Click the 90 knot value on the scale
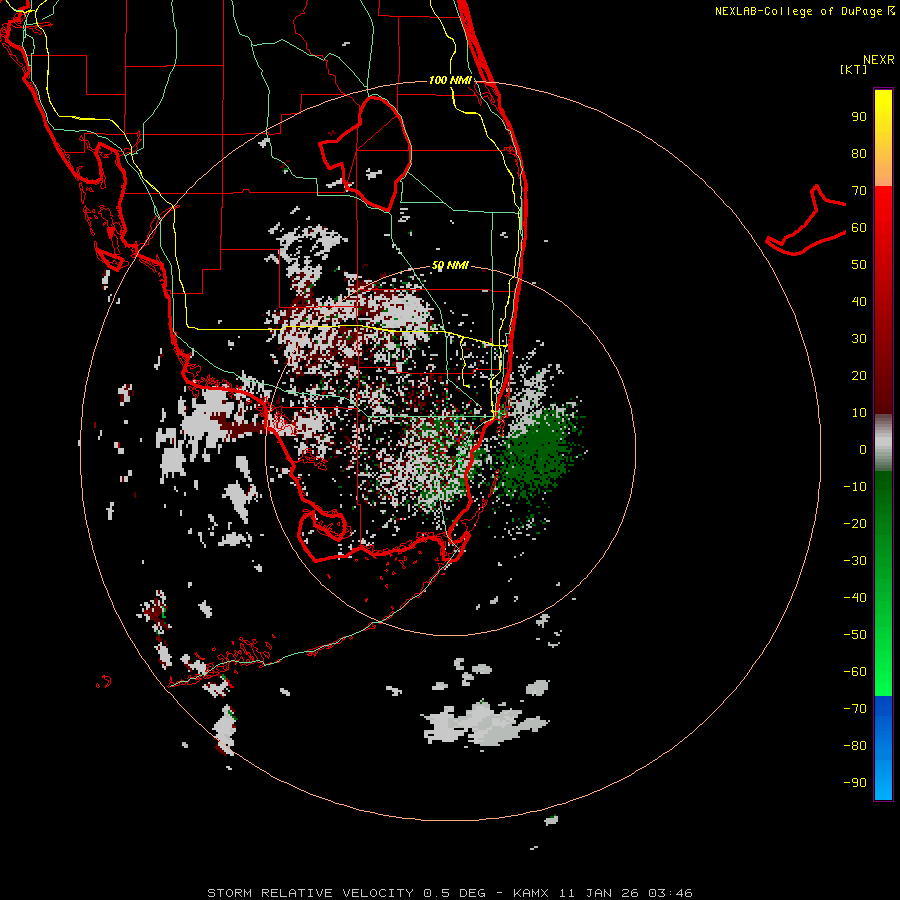The width and height of the screenshot is (900, 900). 859,117
